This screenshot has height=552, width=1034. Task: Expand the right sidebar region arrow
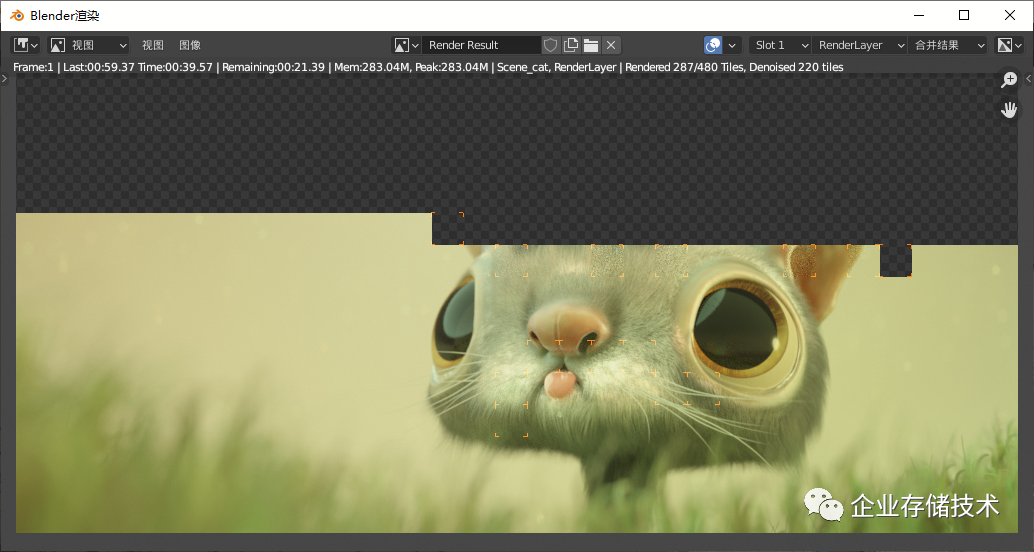tap(1029, 78)
